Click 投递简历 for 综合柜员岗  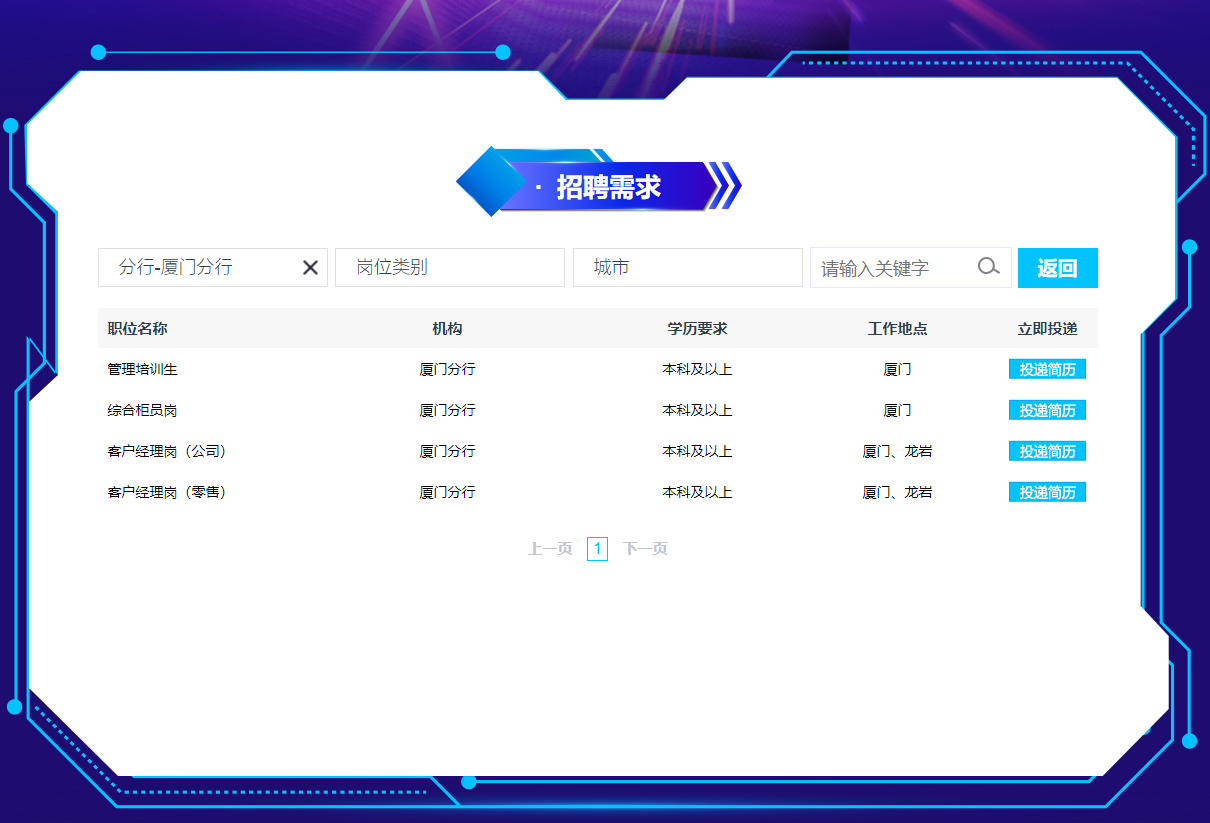1047,410
